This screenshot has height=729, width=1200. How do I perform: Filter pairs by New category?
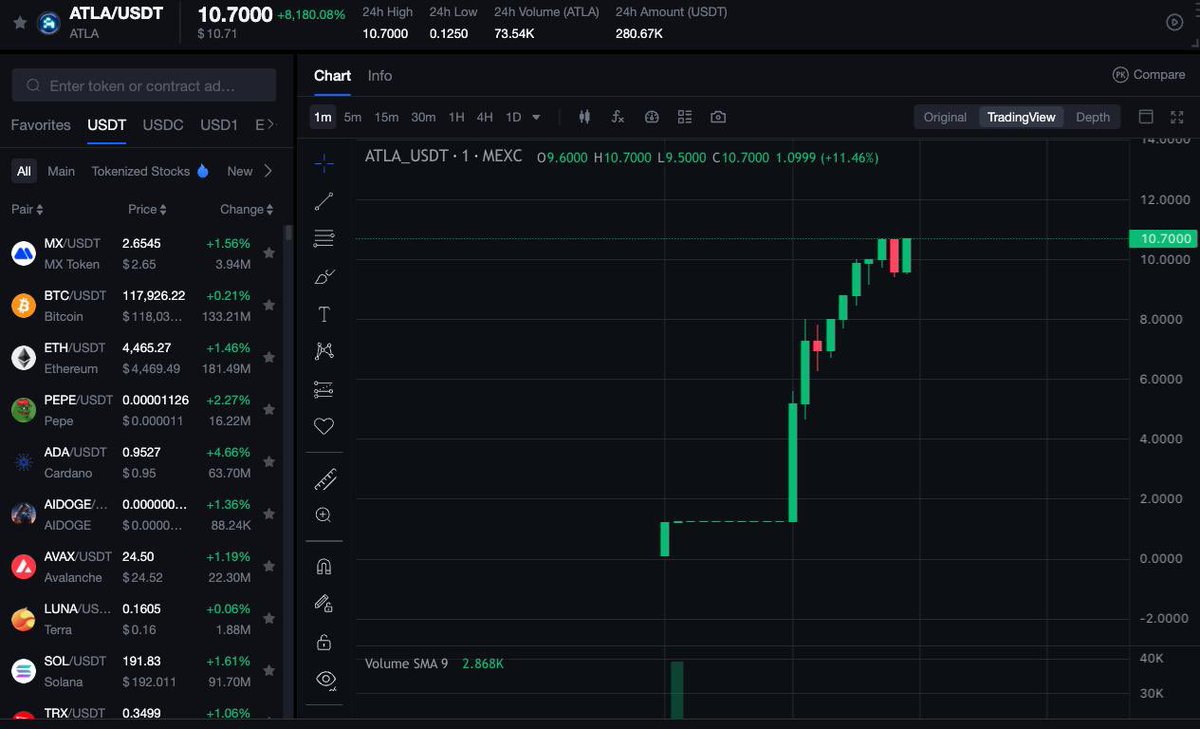coord(240,171)
